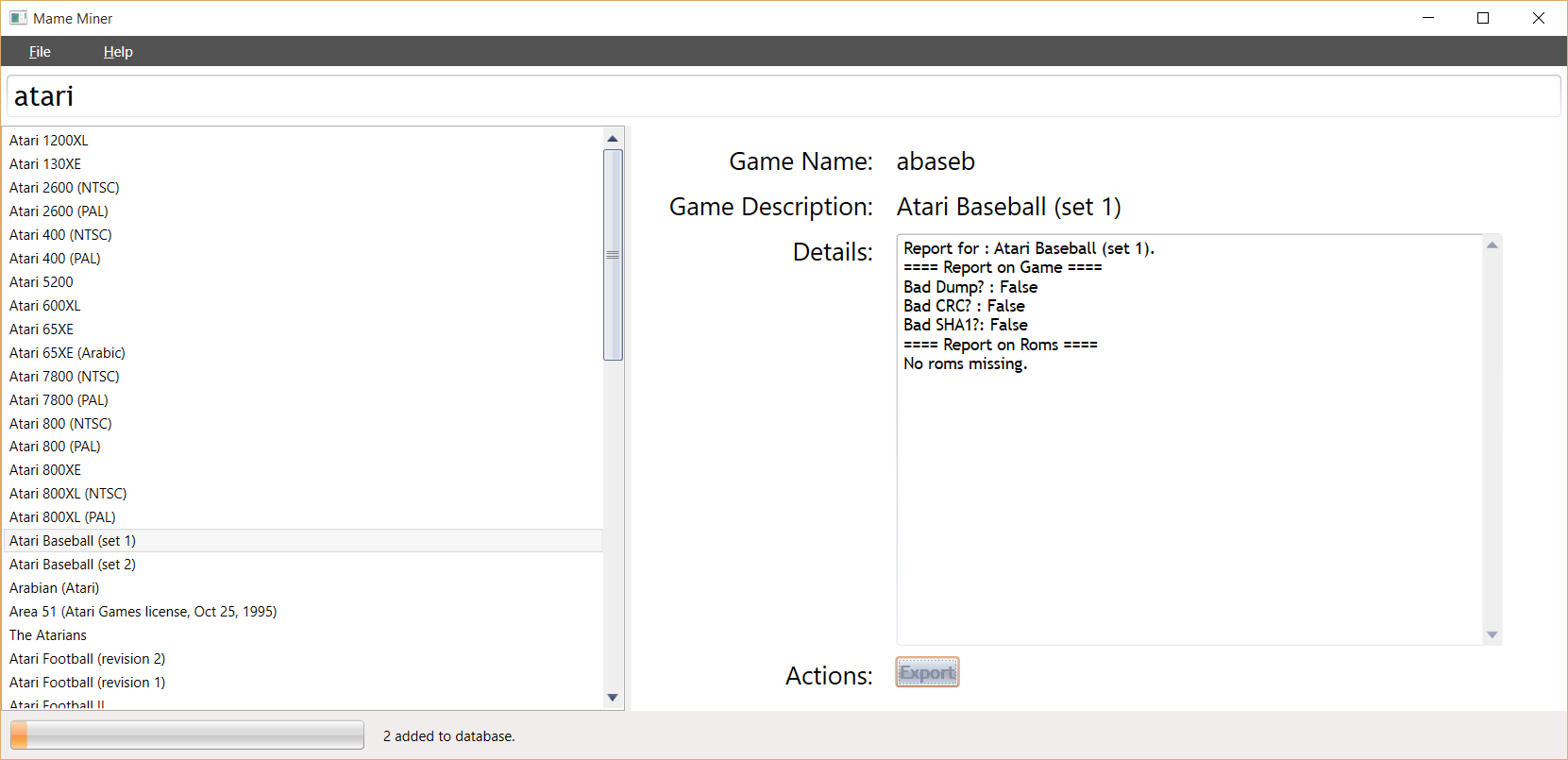Image resolution: width=1568 pixels, height=760 pixels.
Task: Select 'Atari Baseball (set 2)' row
Action: (303, 565)
